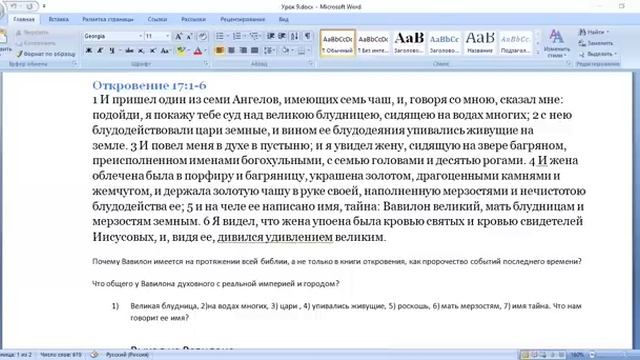Toggle subscript formatting
The height and width of the screenshot is (360, 640).
pyautogui.click(x=141, y=51)
